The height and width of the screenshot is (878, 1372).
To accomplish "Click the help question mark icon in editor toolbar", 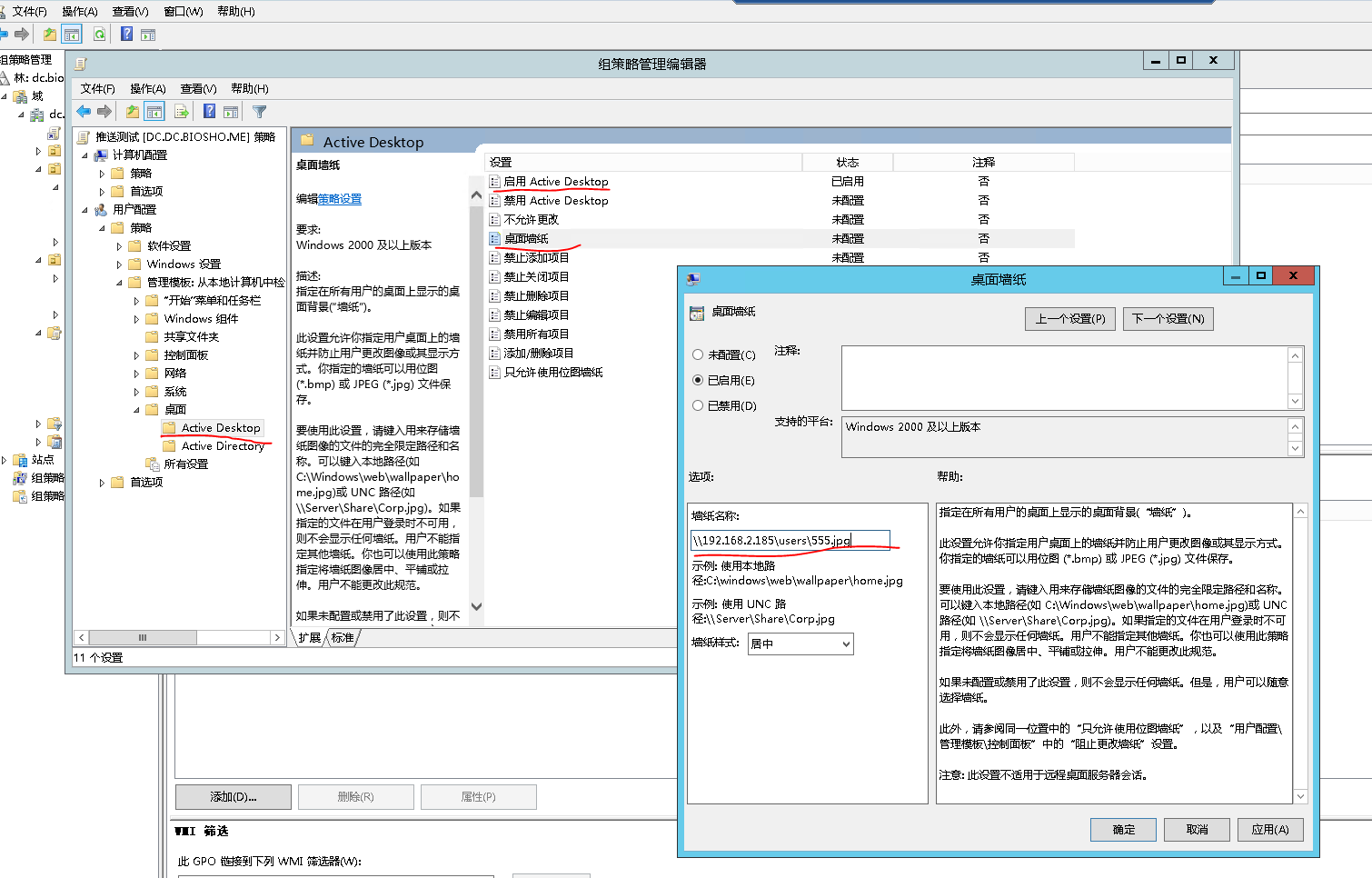I will coord(209,112).
